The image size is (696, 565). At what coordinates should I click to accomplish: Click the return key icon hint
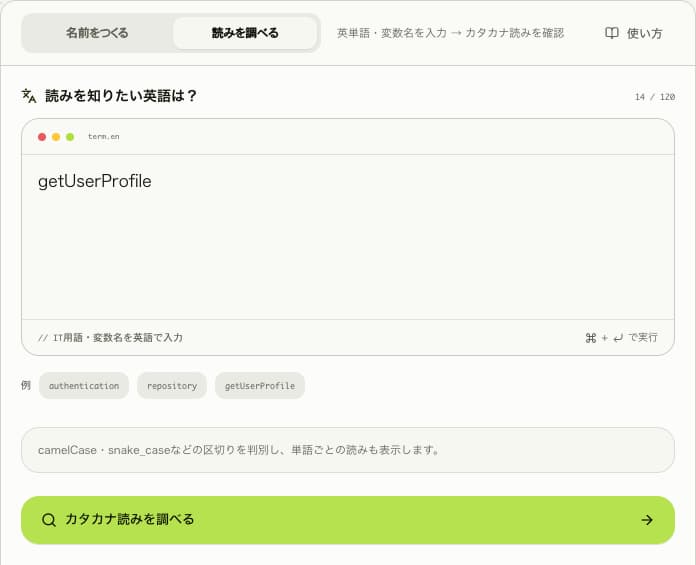[618, 338]
